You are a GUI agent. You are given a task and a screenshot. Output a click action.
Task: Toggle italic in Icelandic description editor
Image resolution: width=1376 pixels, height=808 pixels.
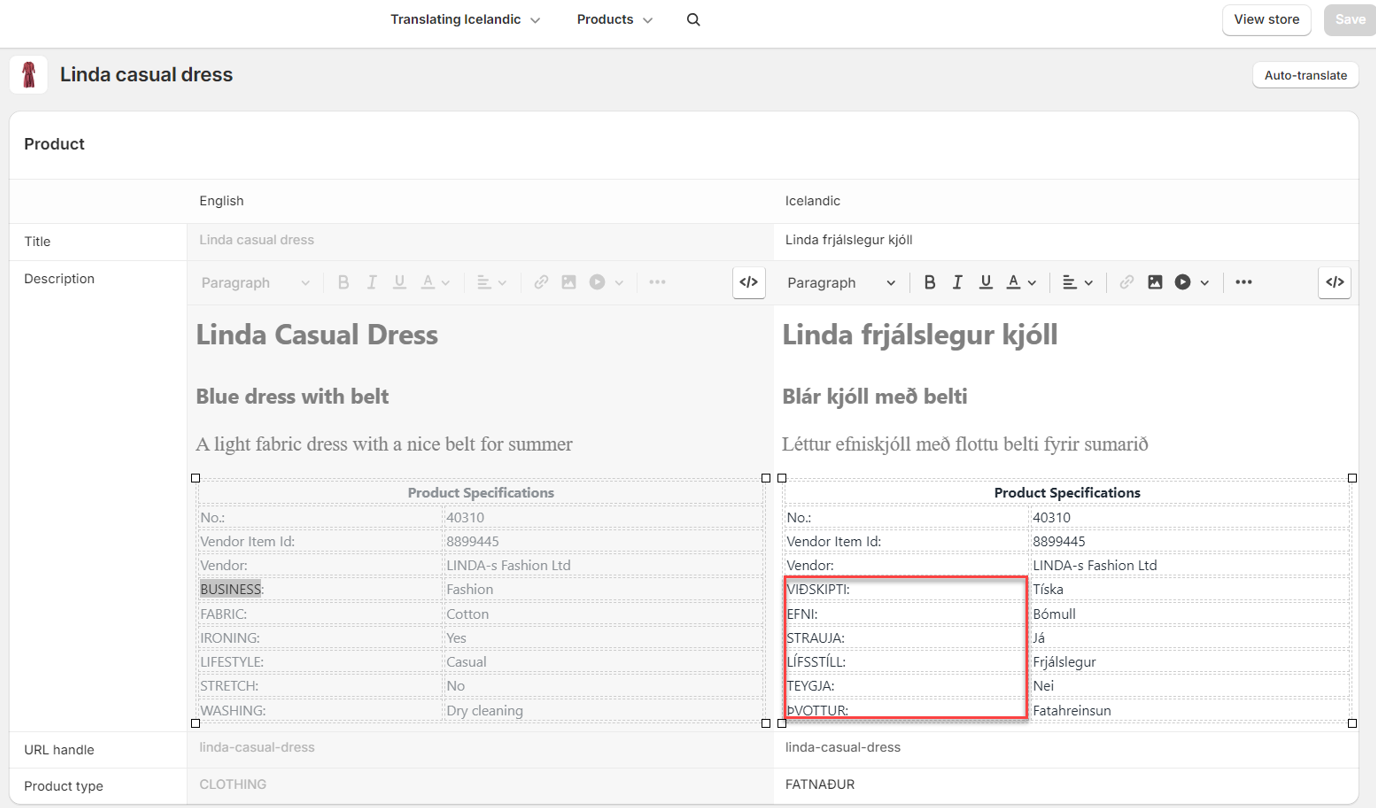tap(957, 283)
